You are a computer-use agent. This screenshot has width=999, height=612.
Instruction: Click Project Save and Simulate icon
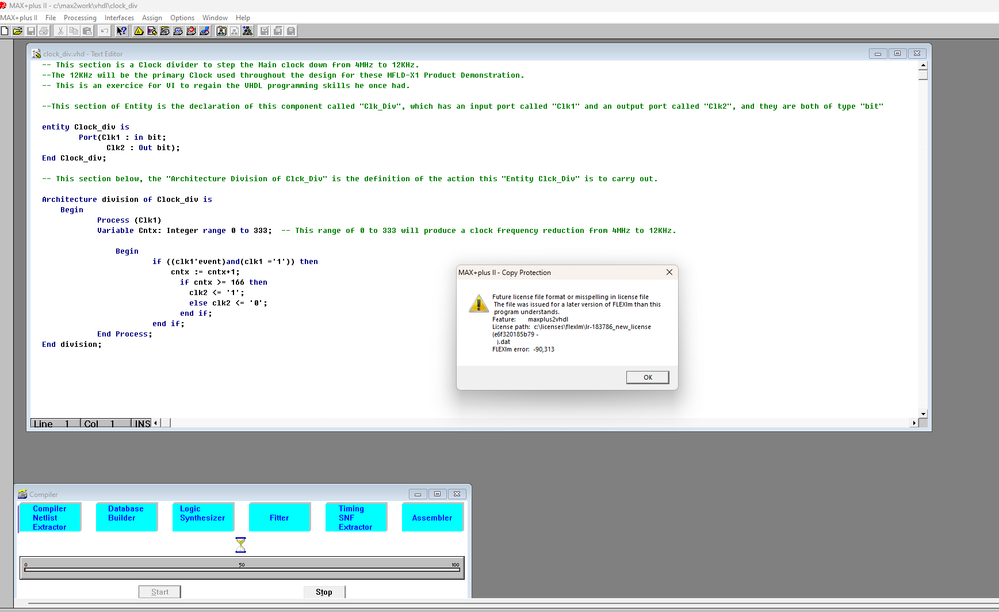point(291,31)
